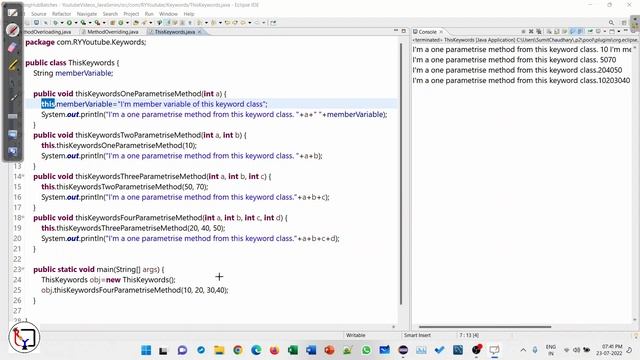The height and width of the screenshot is (360, 640).
Task: Click the Open Perspective icon at top right
Action: click(x=624, y=22)
